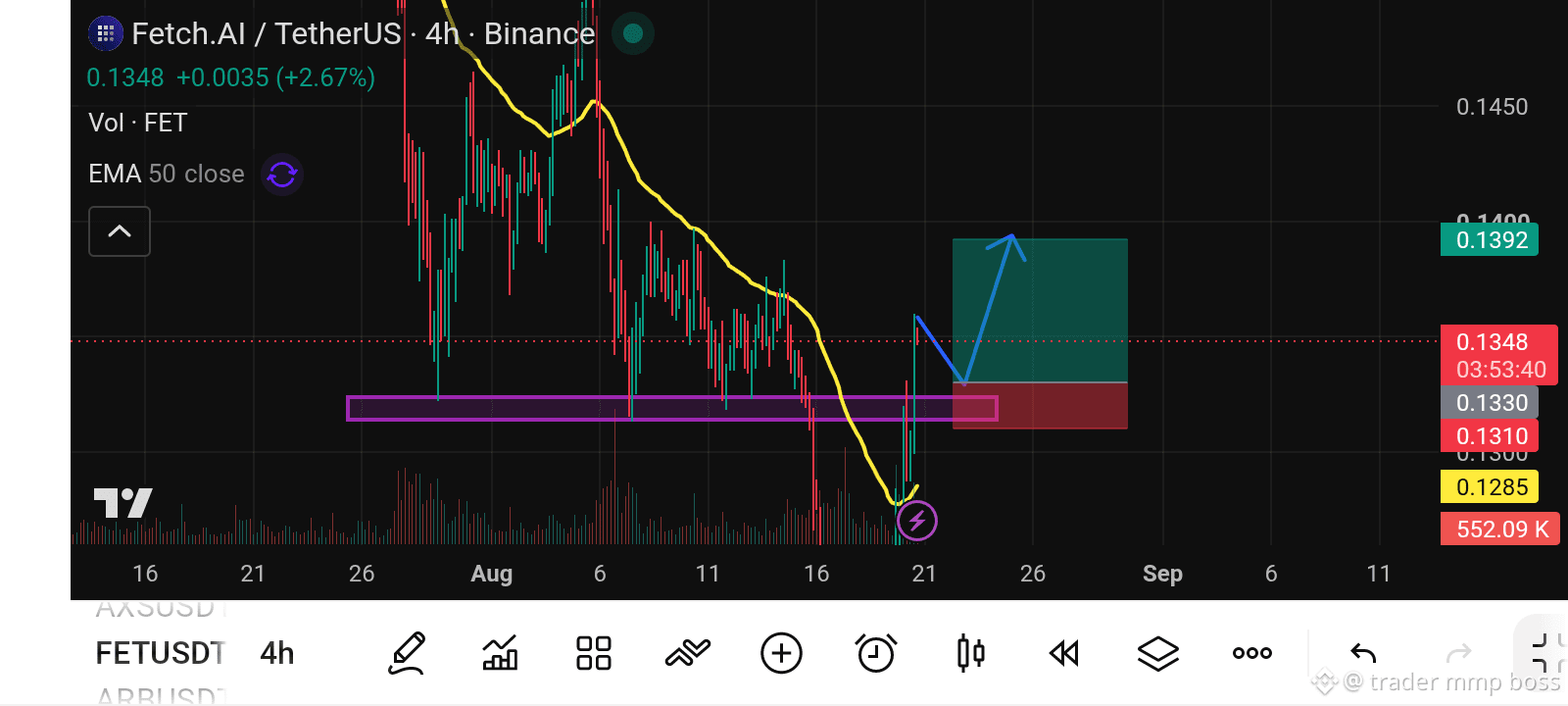
Task: Click the 0.1450 price axis value
Action: 1492,107
